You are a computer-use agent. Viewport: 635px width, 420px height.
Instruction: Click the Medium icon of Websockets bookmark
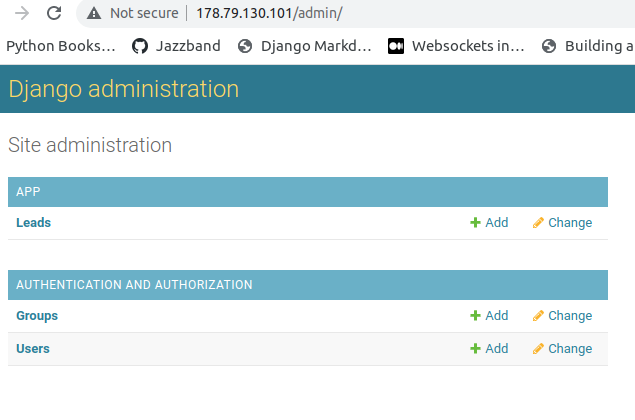pyautogui.click(x=396, y=46)
